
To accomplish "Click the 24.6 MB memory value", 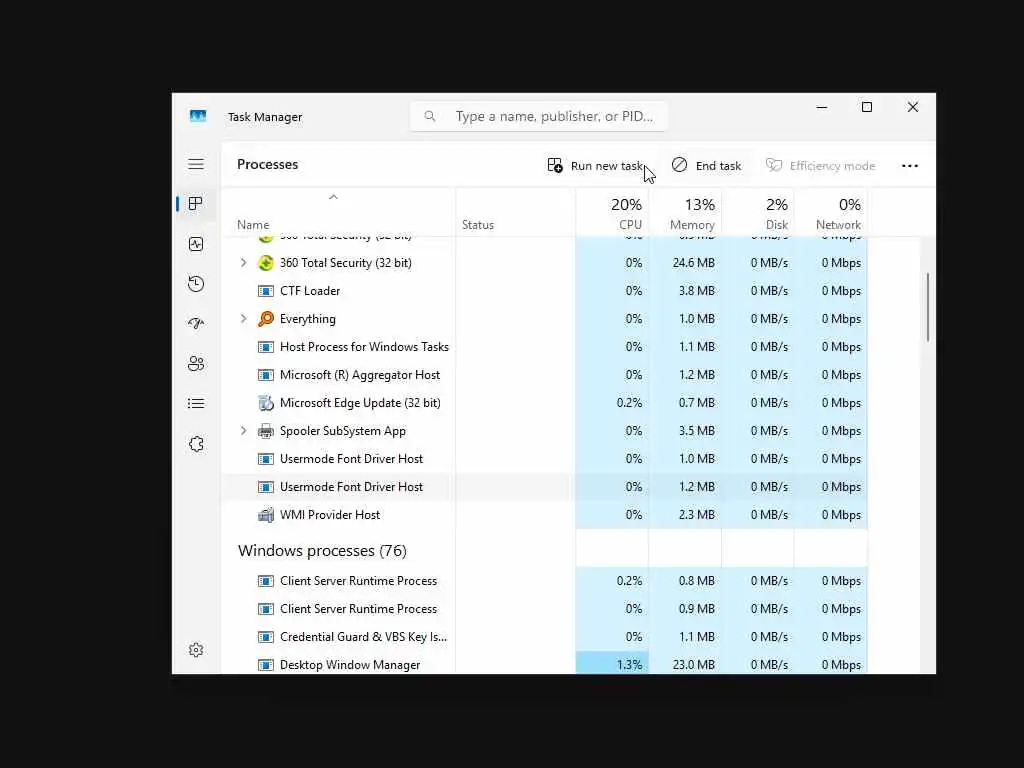I will pyautogui.click(x=694, y=263).
